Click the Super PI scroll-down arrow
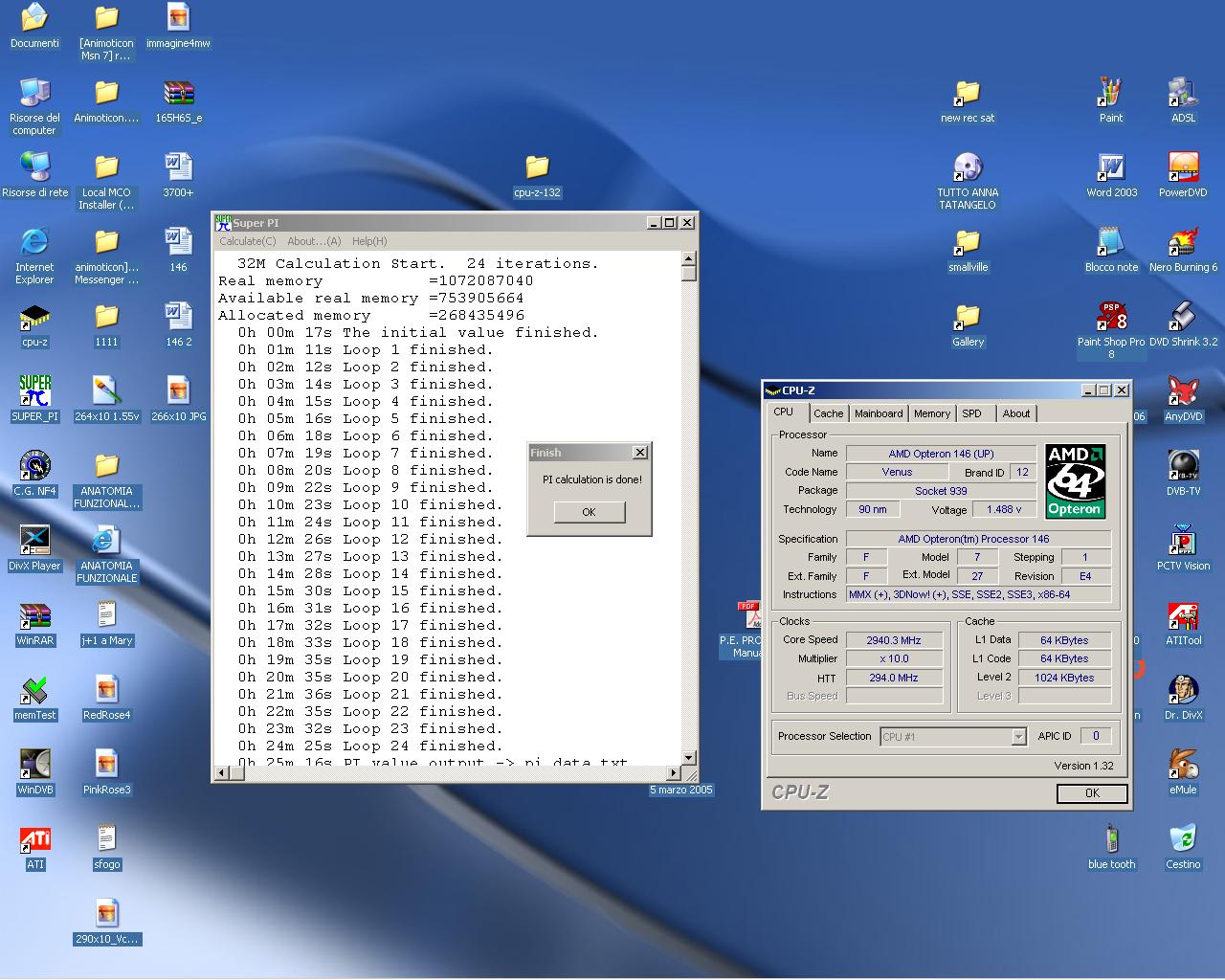The height and width of the screenshot is (980, 1225). [688, 757]
